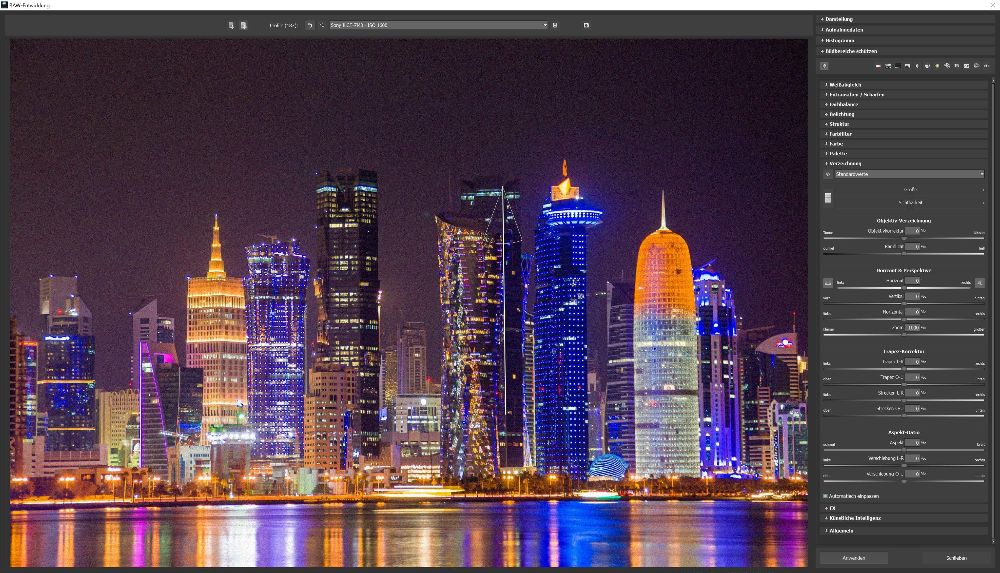Click the rightmost icon in the panel icon row

click(986, 66)
